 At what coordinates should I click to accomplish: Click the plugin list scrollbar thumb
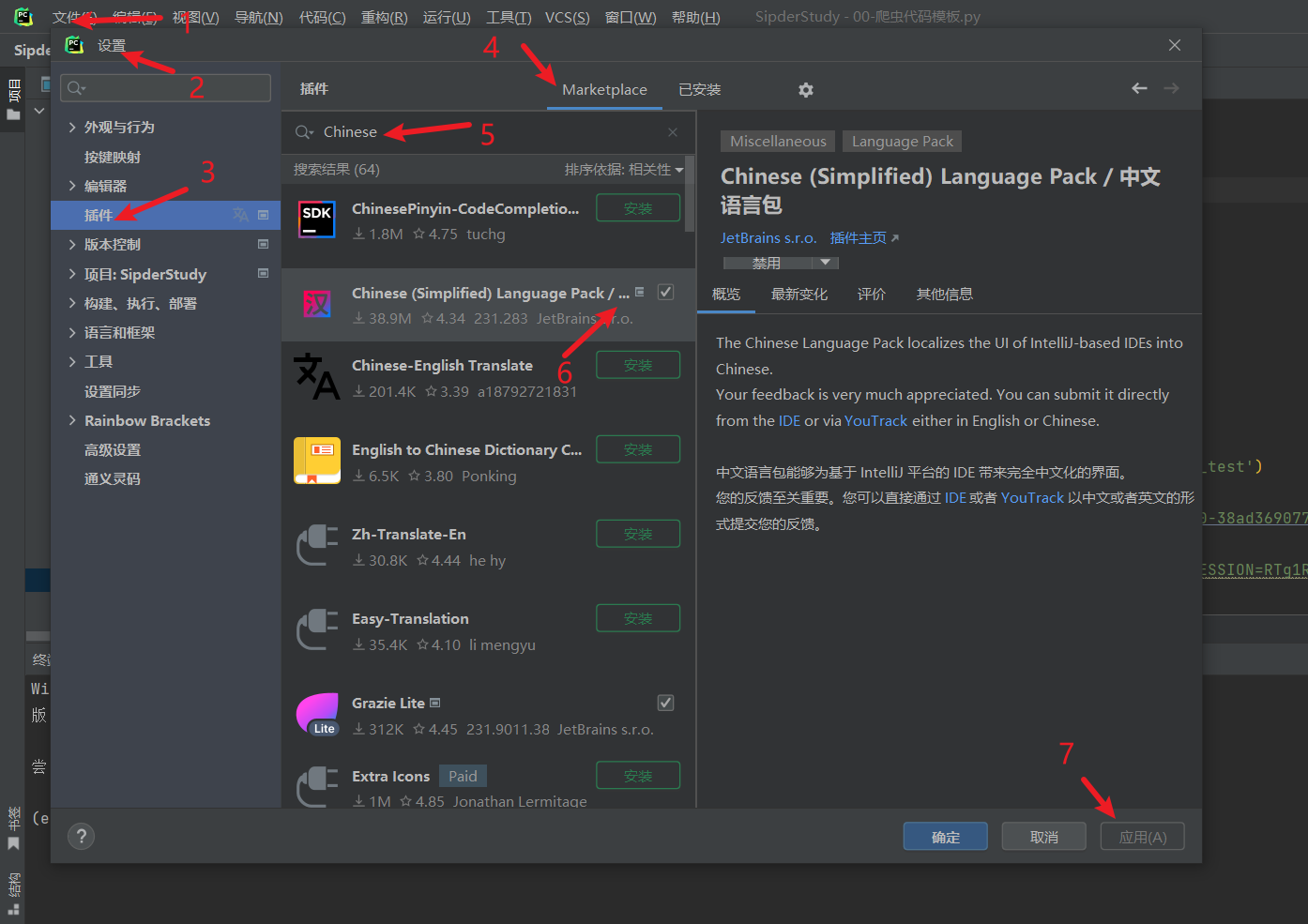click(x=691, y=194)
